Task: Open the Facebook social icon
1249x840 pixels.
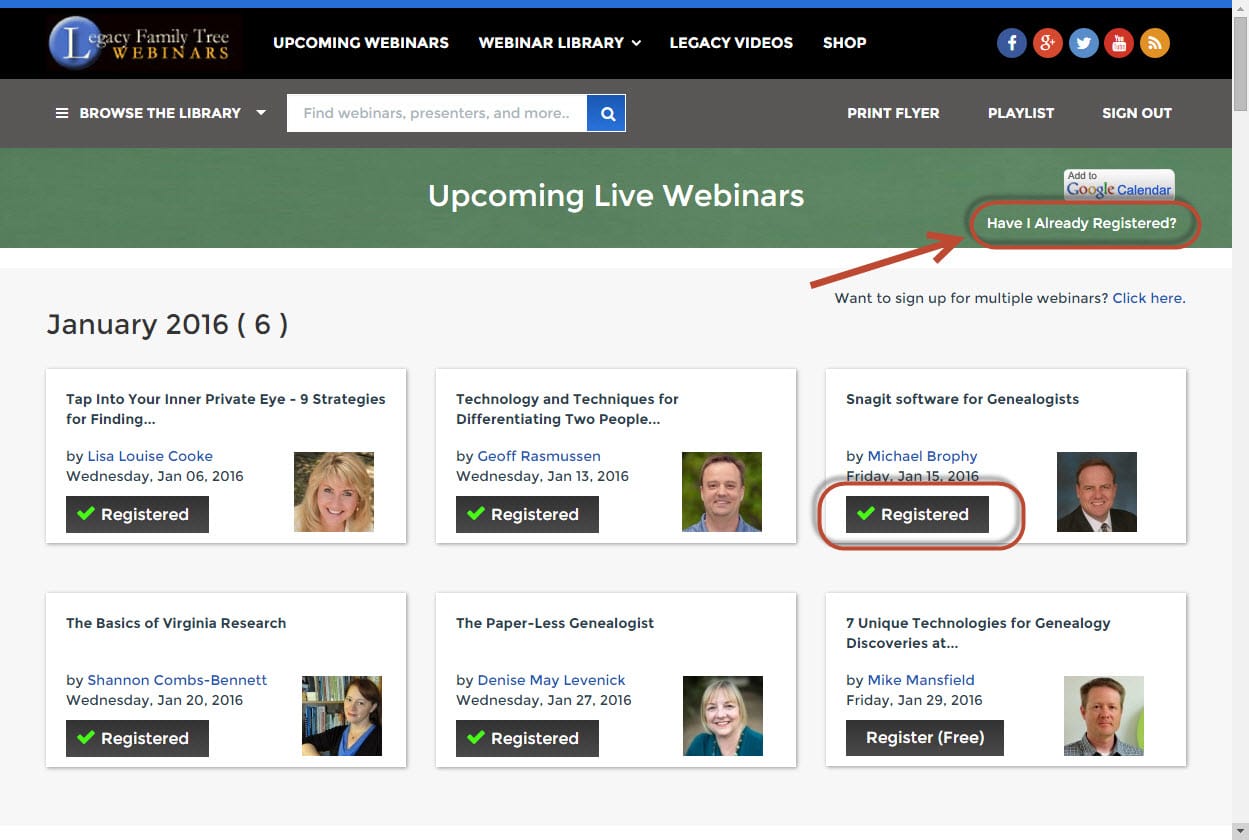Action: (1012, 43)
